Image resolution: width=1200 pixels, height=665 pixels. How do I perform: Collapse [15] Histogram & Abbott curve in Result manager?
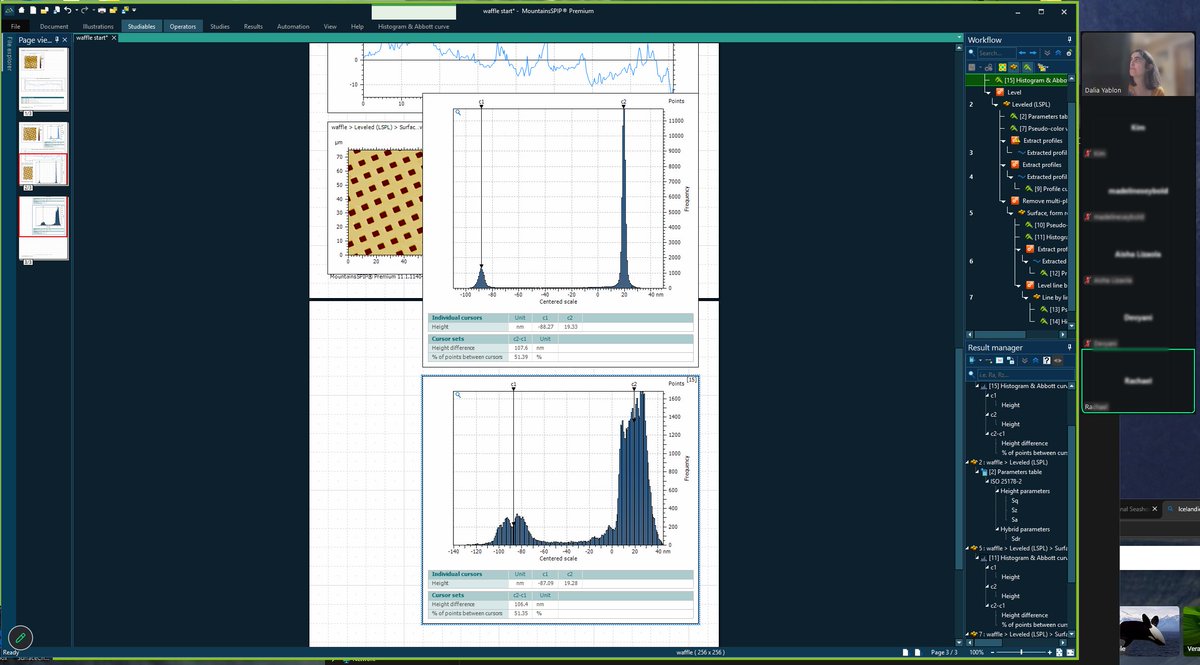click(x=977, y=386)
